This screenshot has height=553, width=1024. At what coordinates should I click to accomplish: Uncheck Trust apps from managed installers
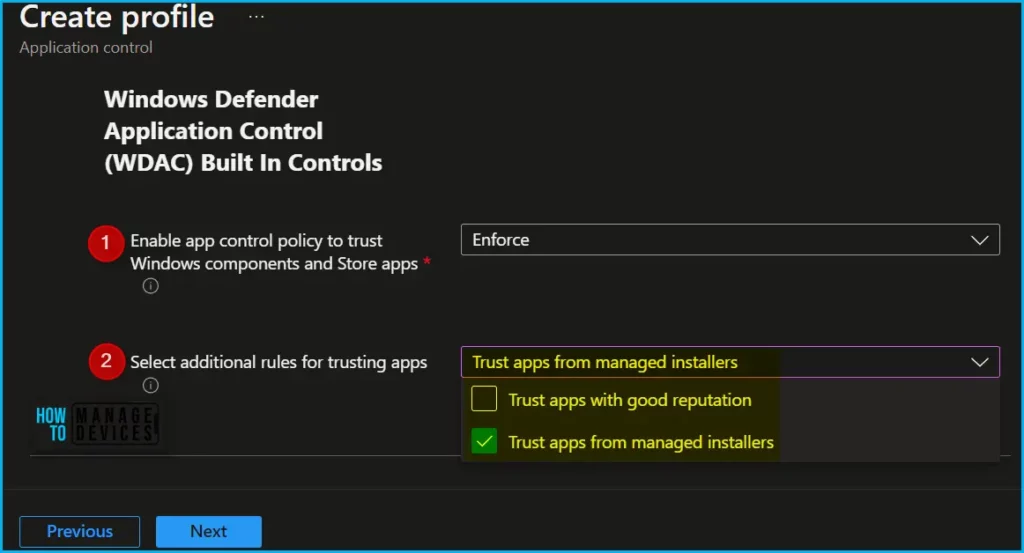[484, 441]
